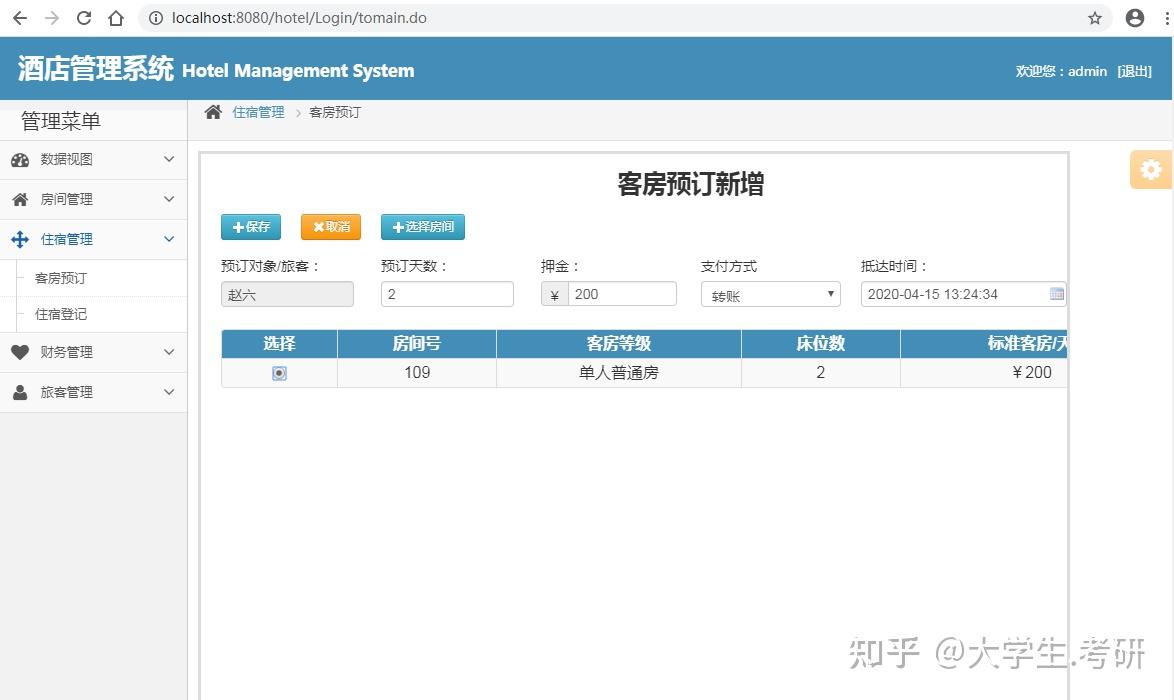
Task: Click the 房间号 column header
Action: click(417, 344)
